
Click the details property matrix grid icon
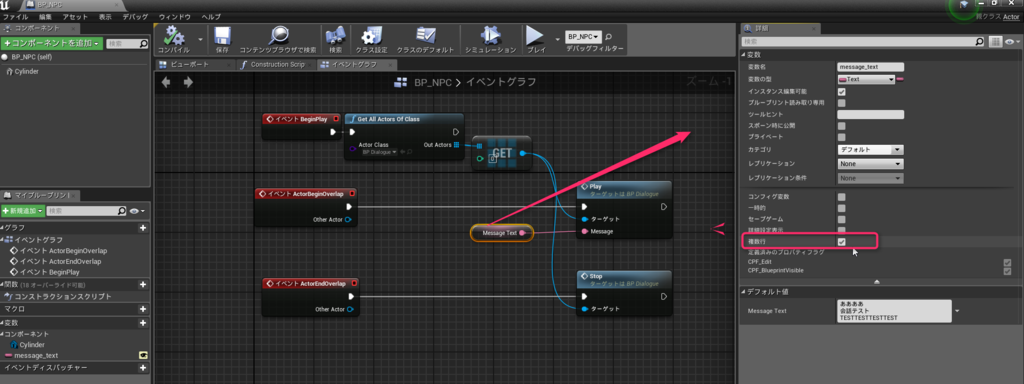pos(995,42)
